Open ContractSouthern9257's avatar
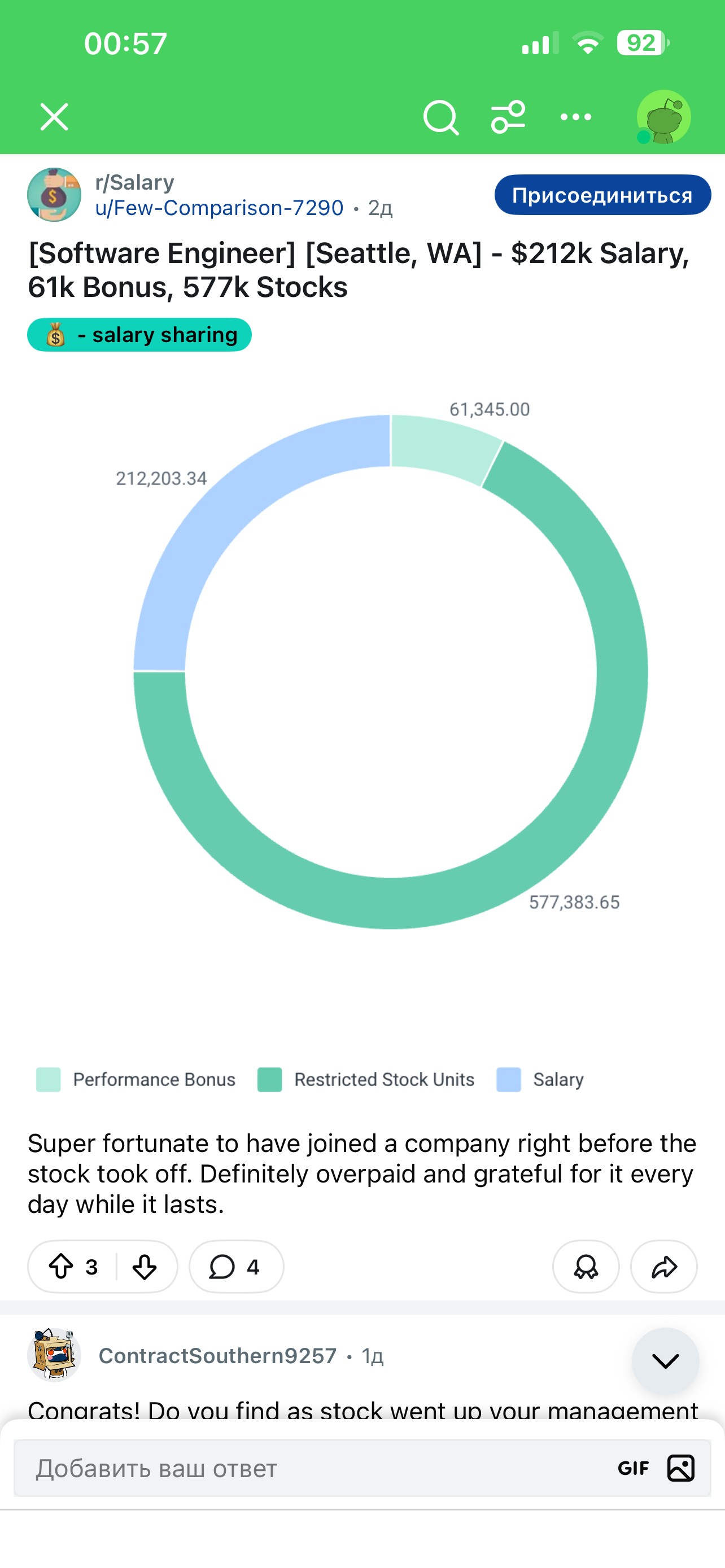725x1568 pixels. point(54,1355)
